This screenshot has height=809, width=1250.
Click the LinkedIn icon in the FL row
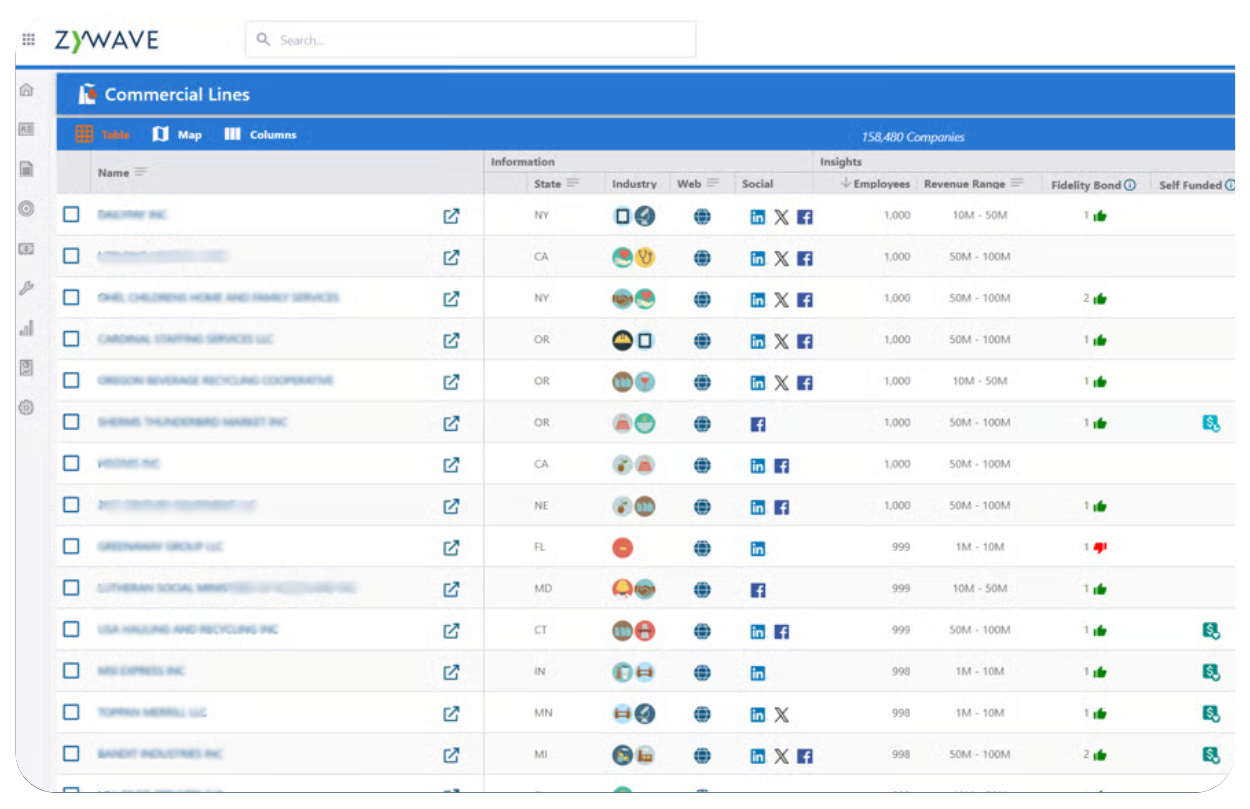[758, 548]
